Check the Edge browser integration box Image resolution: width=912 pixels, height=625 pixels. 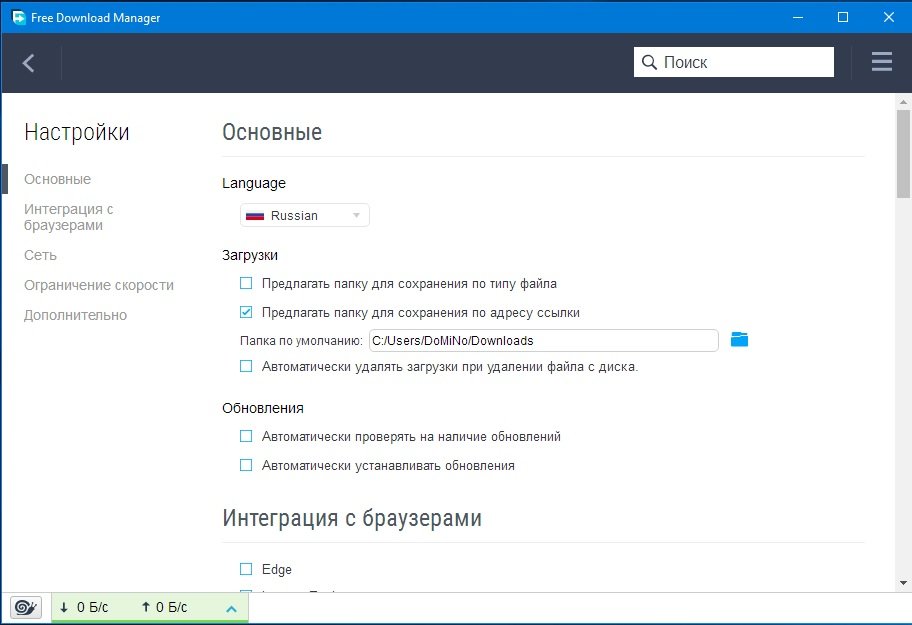(x=246, y=569)
